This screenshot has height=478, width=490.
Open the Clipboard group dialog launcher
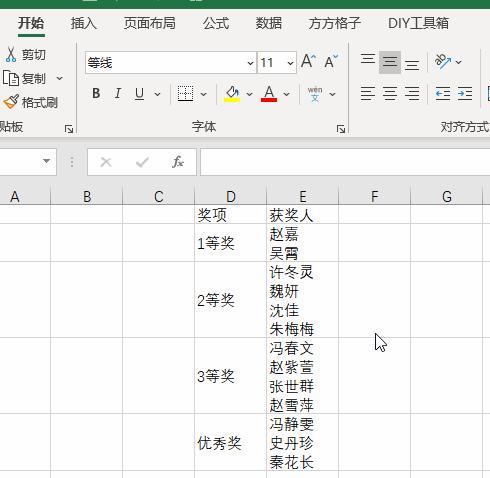(69, 129)
